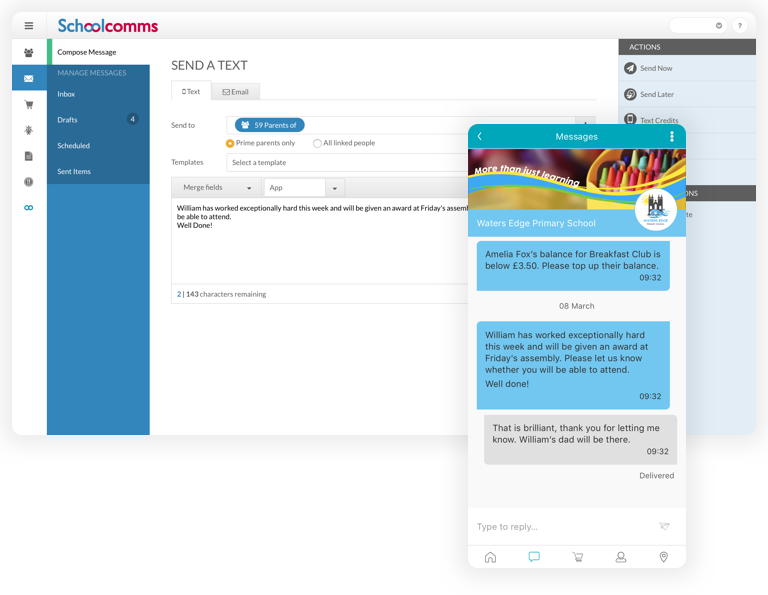Open the shopping cart sidebar icon
The height and width of the screenshot is (595, 768).
tap(29, 104)
